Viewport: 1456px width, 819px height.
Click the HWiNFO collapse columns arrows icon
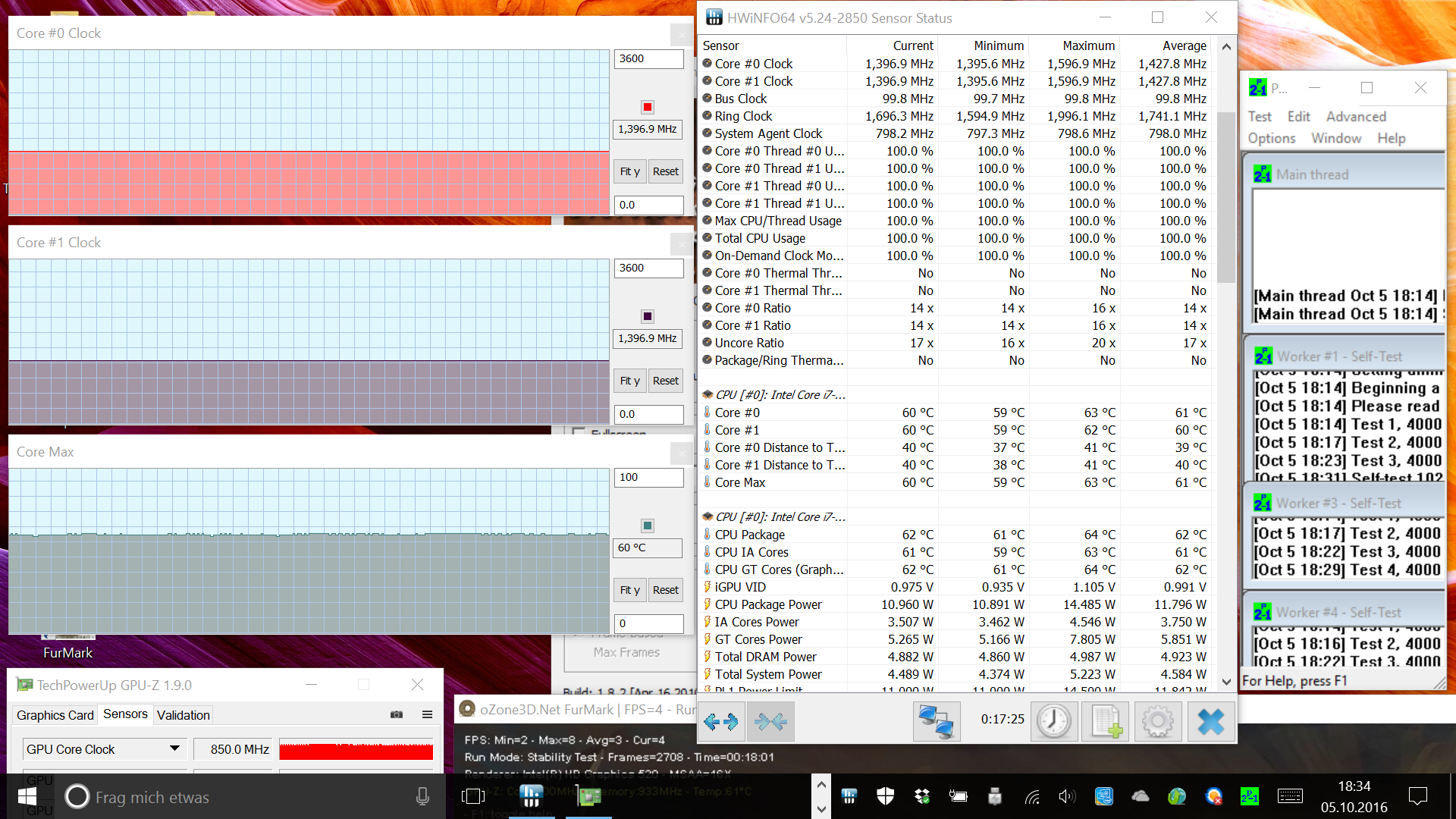[770, 721]
